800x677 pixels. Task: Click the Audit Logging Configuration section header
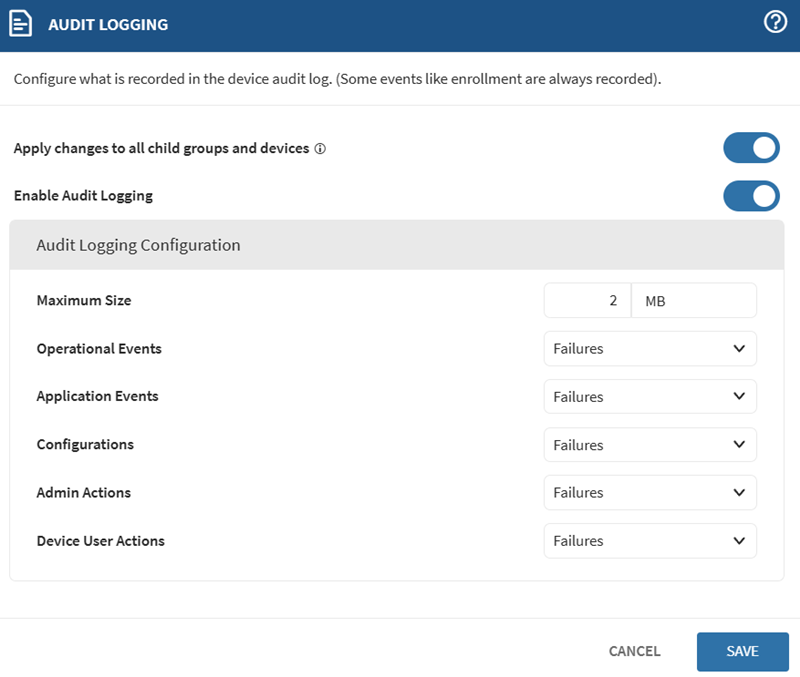[138, 245]
